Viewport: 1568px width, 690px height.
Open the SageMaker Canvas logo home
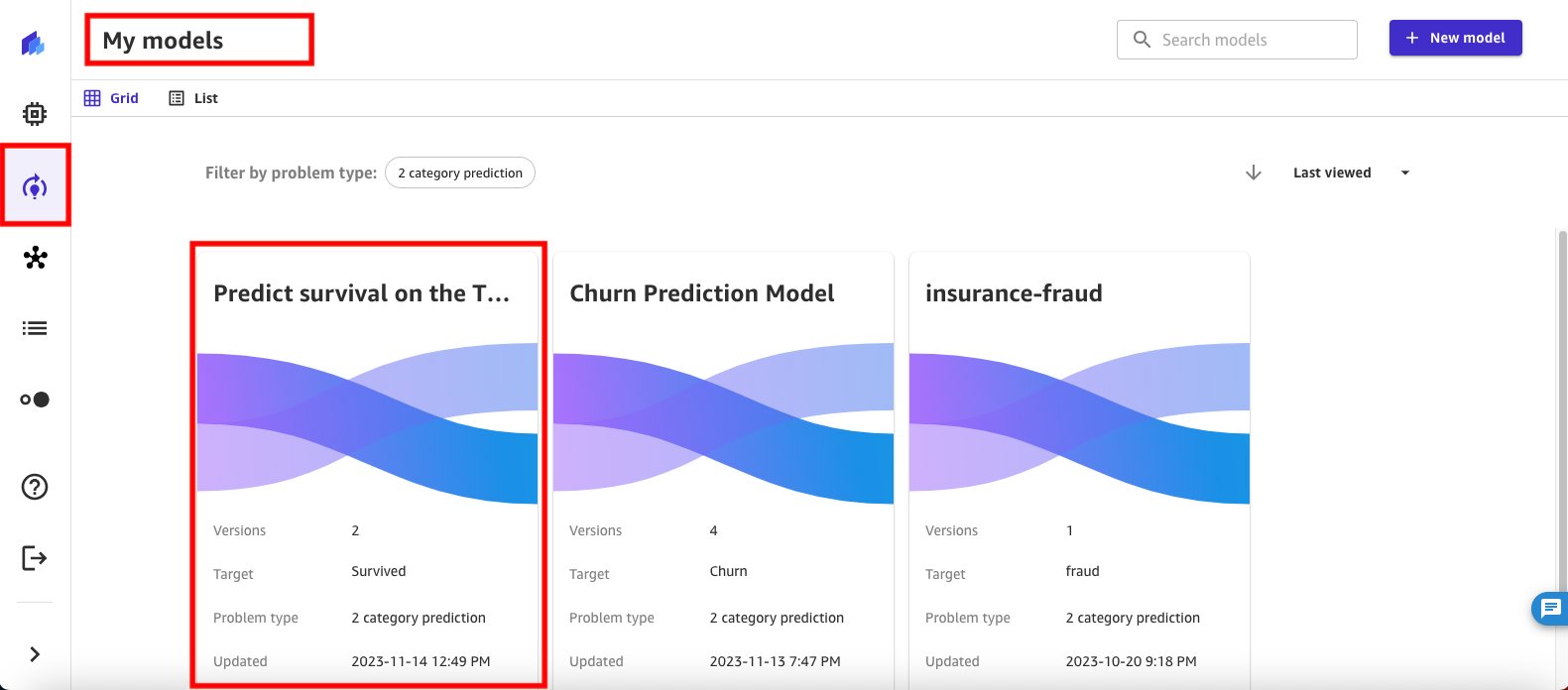[34, 44]
